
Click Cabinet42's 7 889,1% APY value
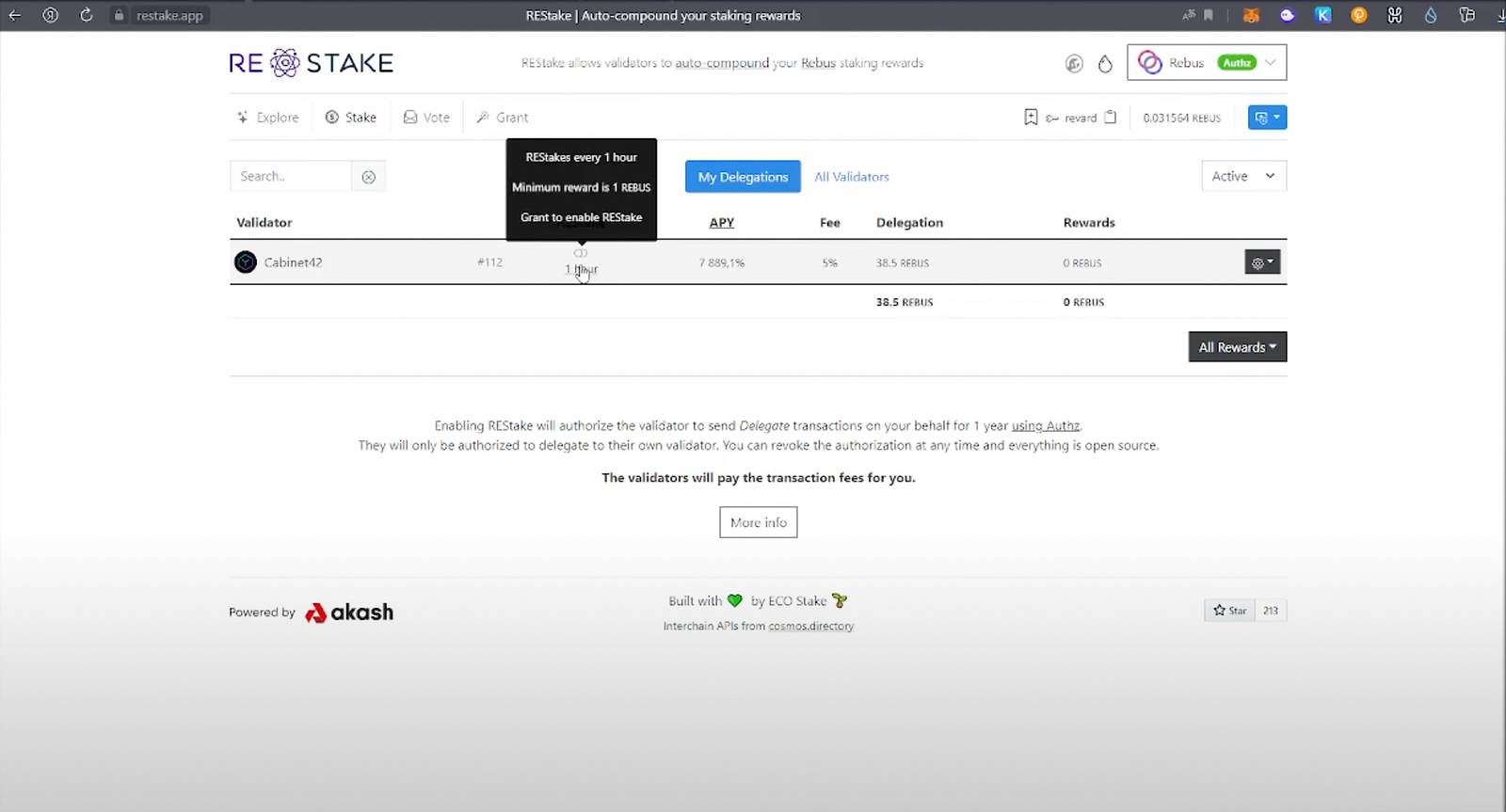[722, 263]
